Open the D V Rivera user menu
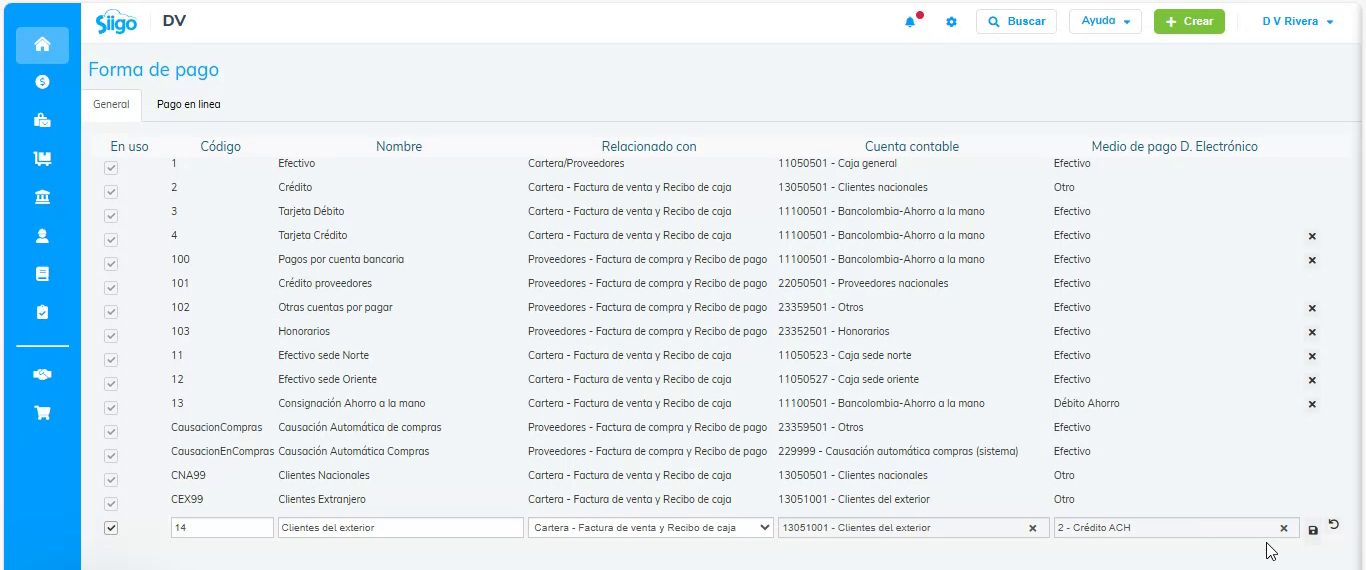Image resolution: width=1366 pixels, height=570 pixels. pyautogui.click(x=1298, y=21)
